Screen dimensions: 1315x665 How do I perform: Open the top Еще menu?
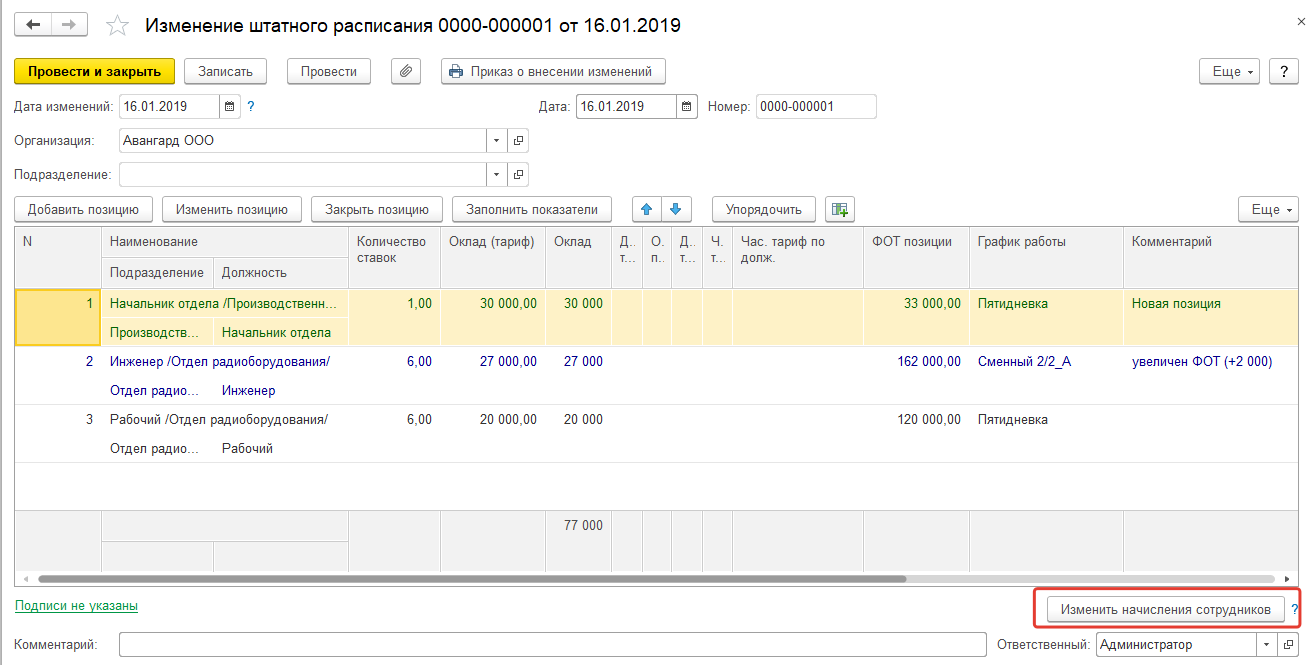(x=1227, y=71)
